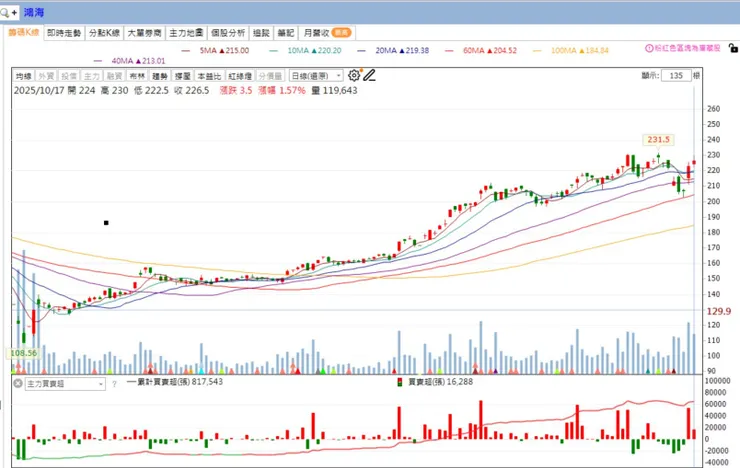
Task: Click the plus icon beside search
Action: tap(14, 13)
